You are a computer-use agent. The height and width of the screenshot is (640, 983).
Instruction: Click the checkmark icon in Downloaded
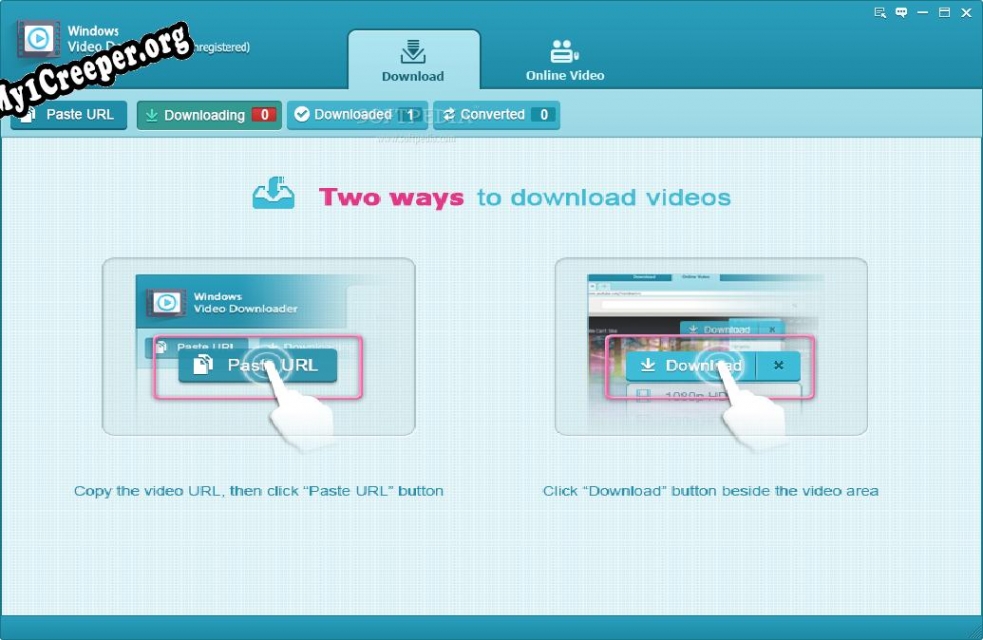(301, 115)
